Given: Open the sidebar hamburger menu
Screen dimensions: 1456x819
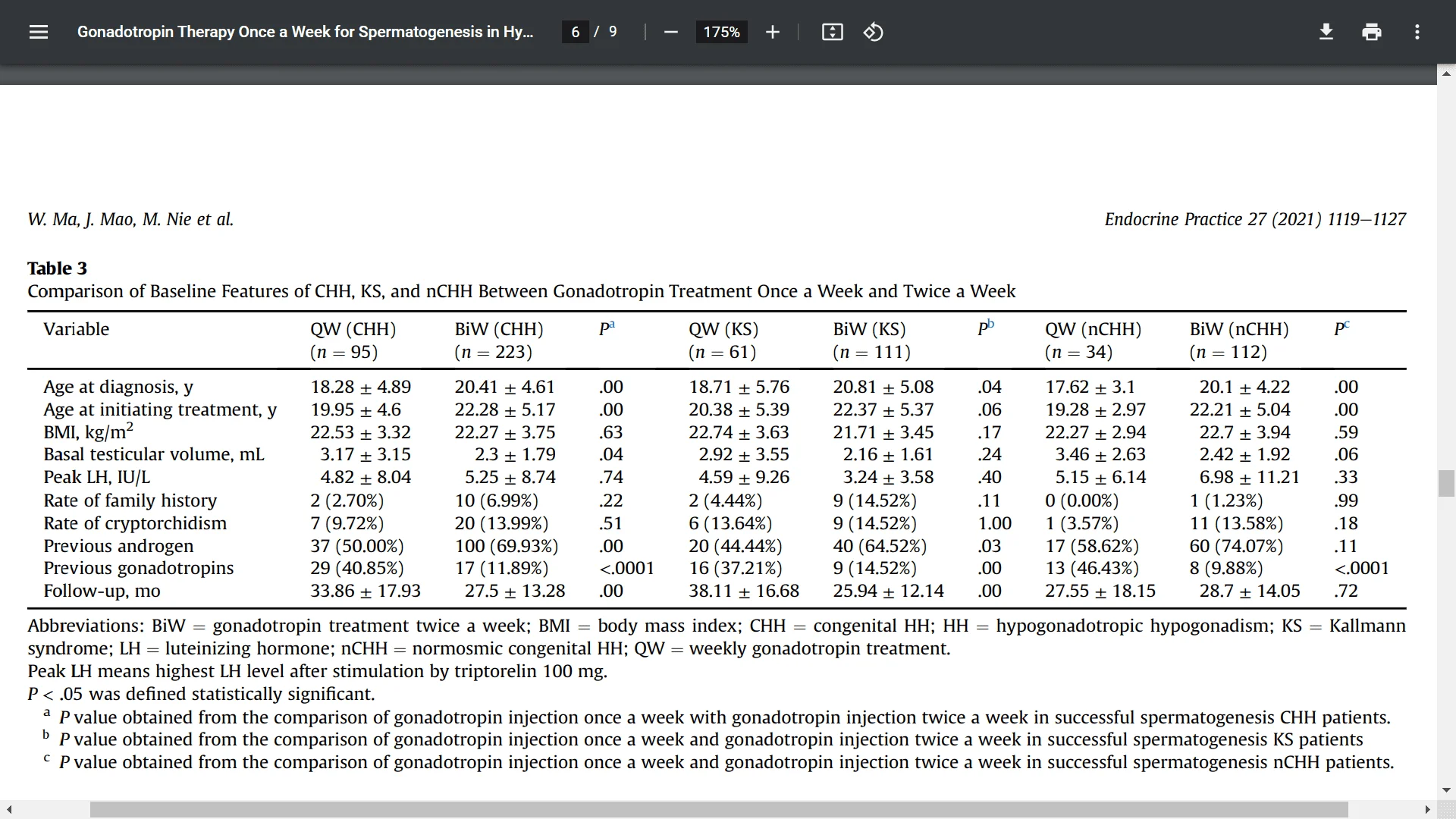Looking at the screenshot, I should (39, 32).
